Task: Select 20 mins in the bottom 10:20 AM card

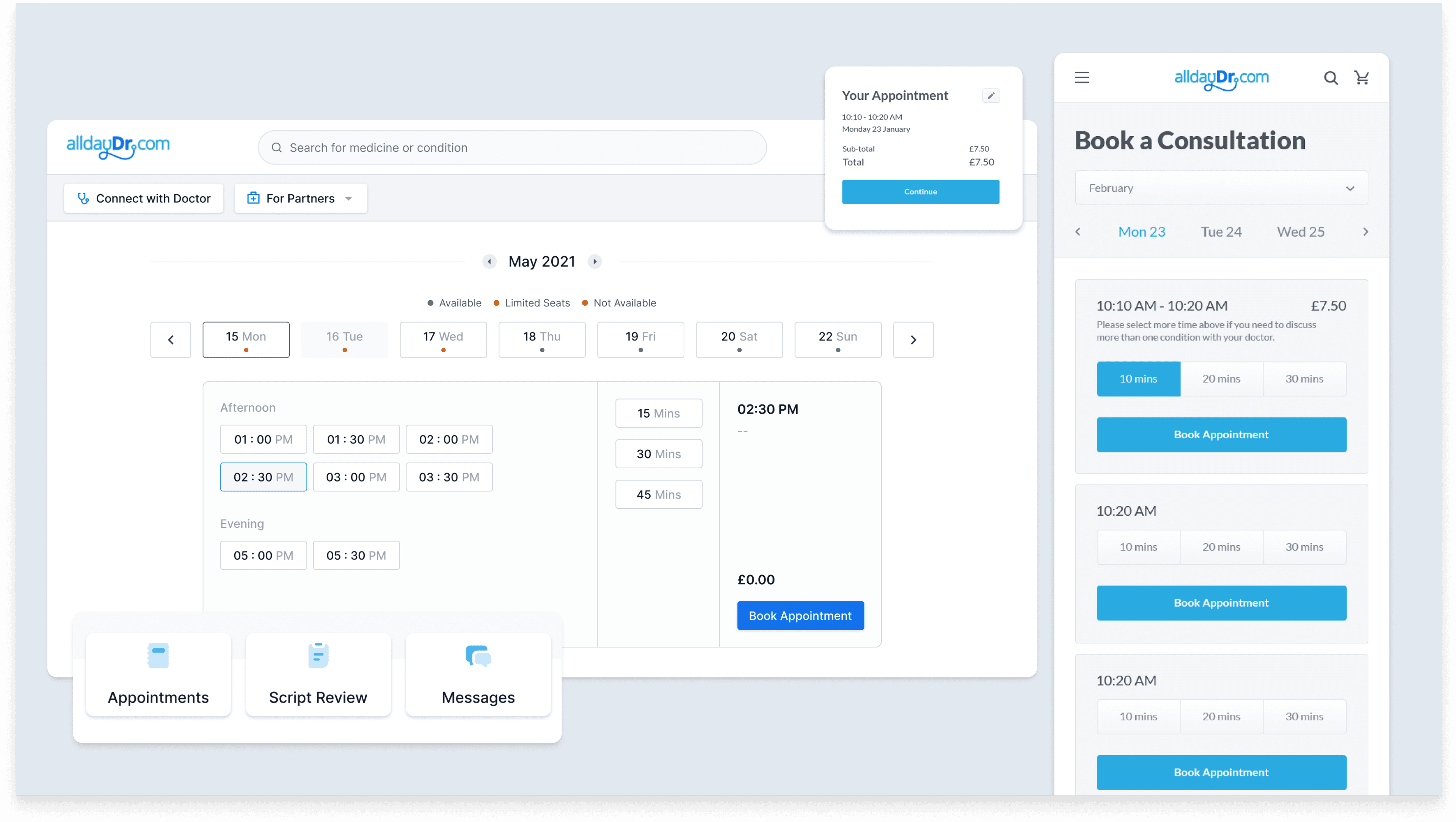Action: pyautogui.click(x=1221, y=716)
